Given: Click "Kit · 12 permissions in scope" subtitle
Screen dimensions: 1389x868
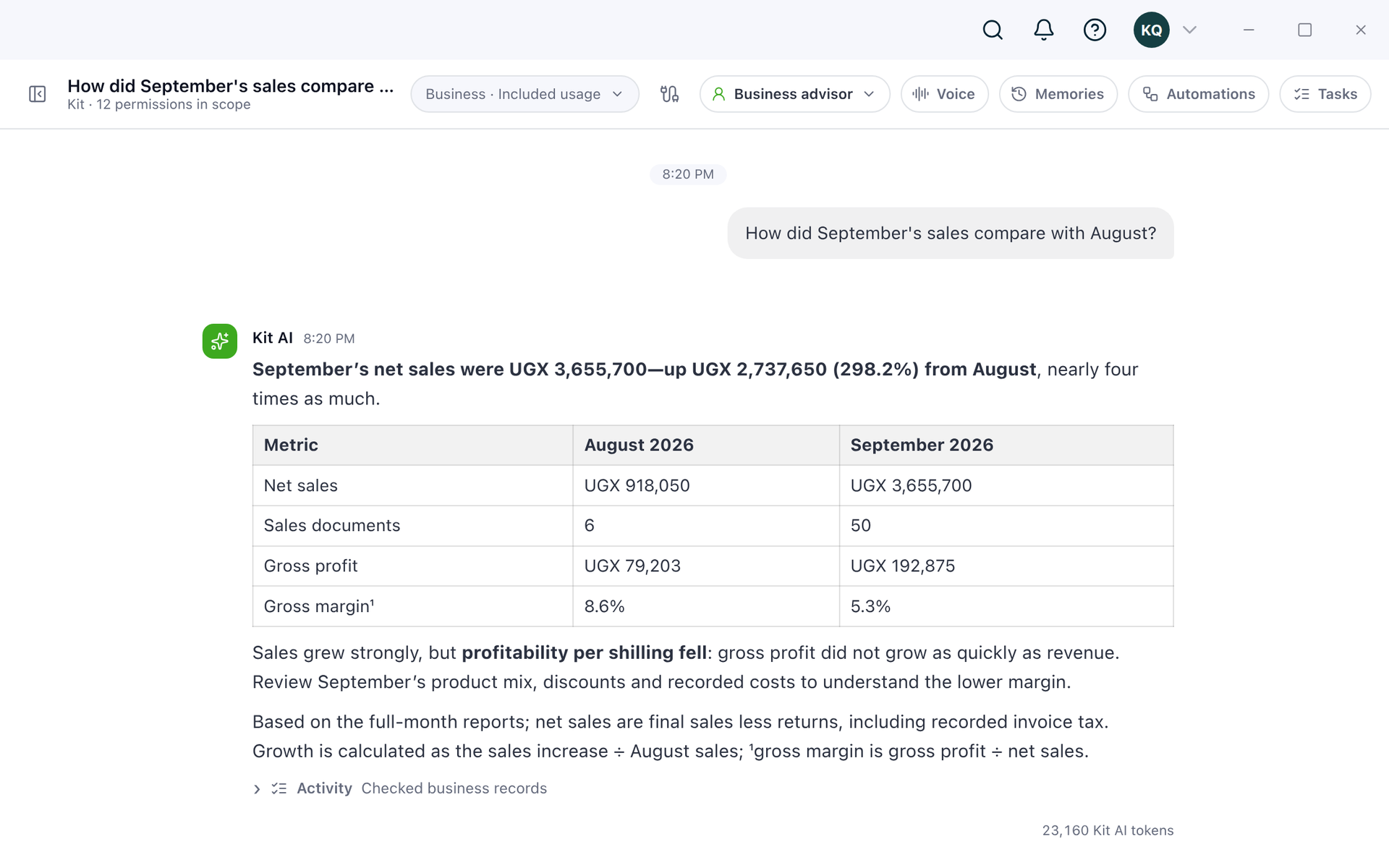Looking at the screenshot, I should pyautogui.click(x=159, y=104).
